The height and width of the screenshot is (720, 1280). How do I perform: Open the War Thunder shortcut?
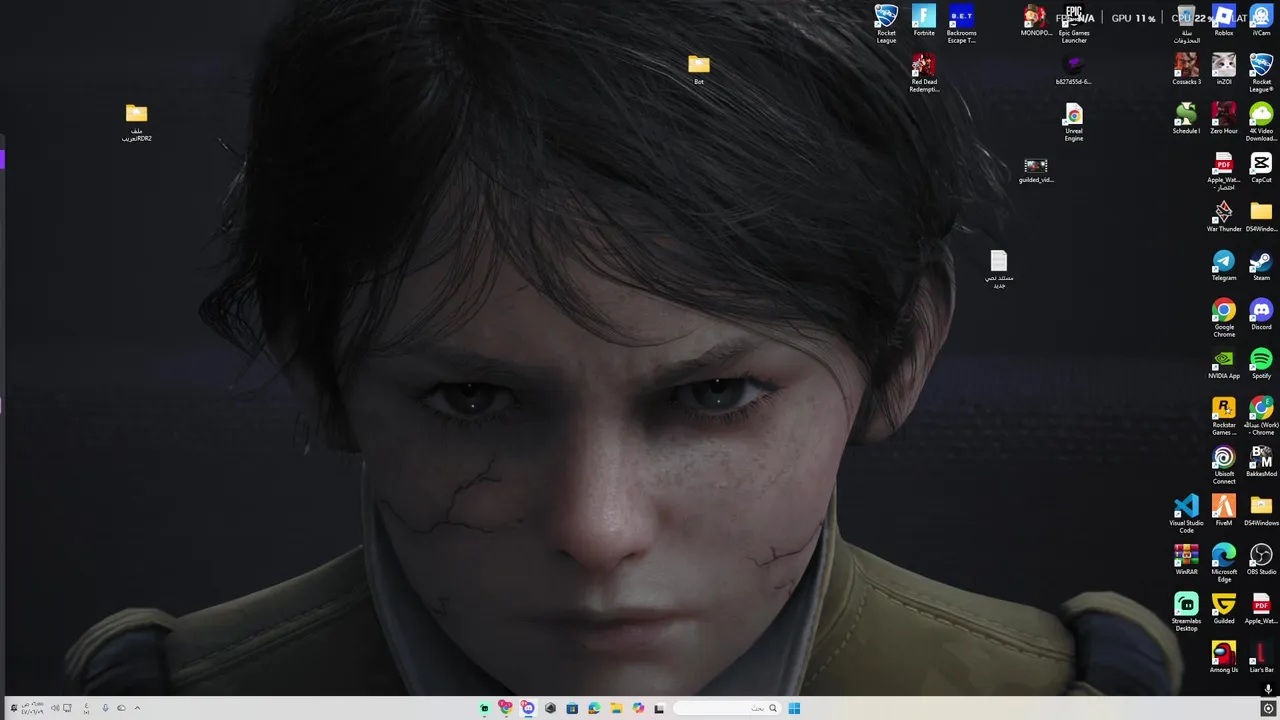coord(1224,217)
